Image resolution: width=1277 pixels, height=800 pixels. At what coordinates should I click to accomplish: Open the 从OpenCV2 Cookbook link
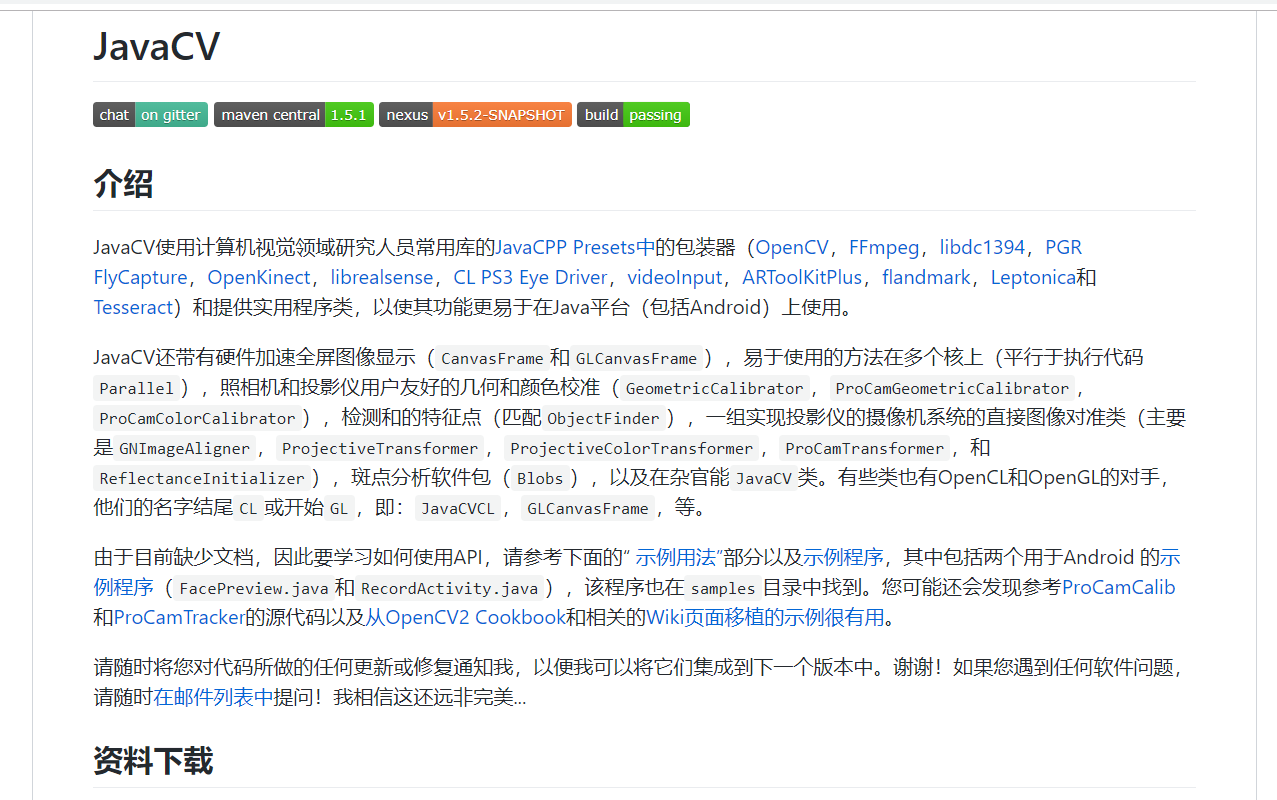click(465, 617)
